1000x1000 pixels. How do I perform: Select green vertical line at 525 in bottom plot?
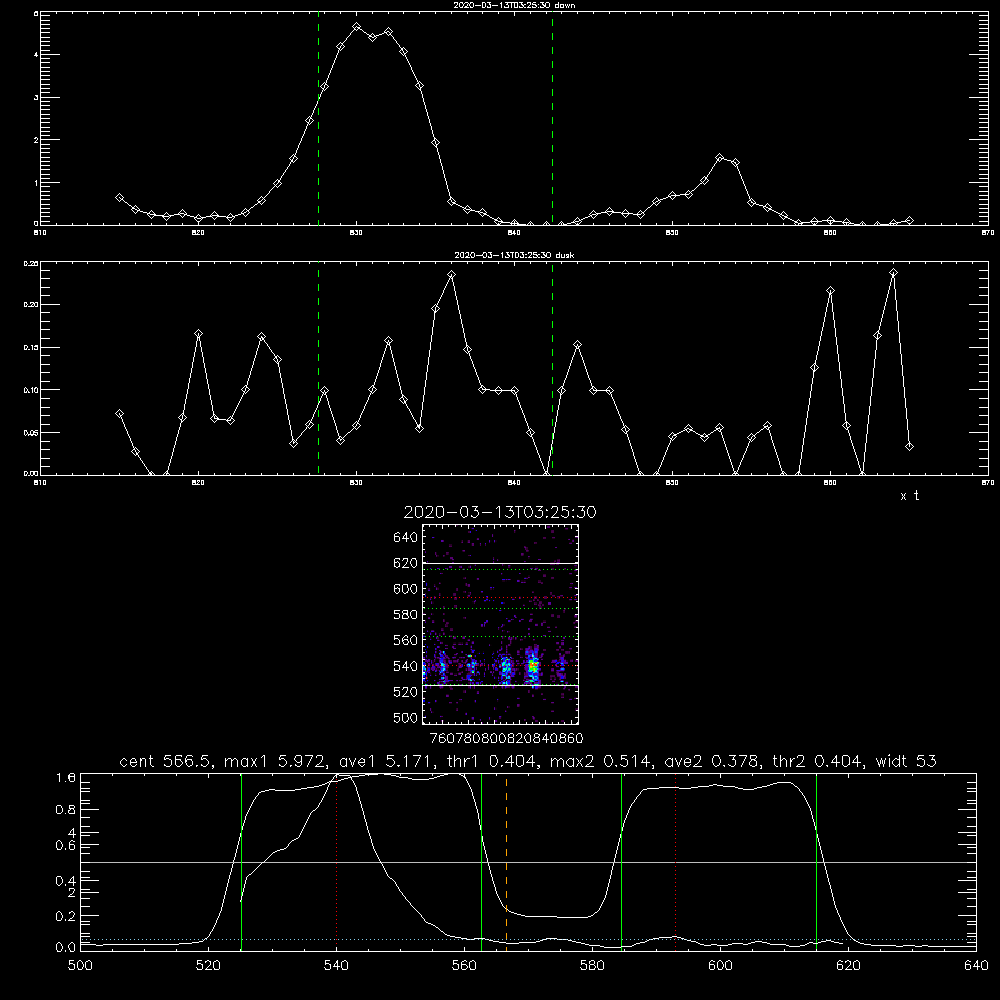pos(241,861)
